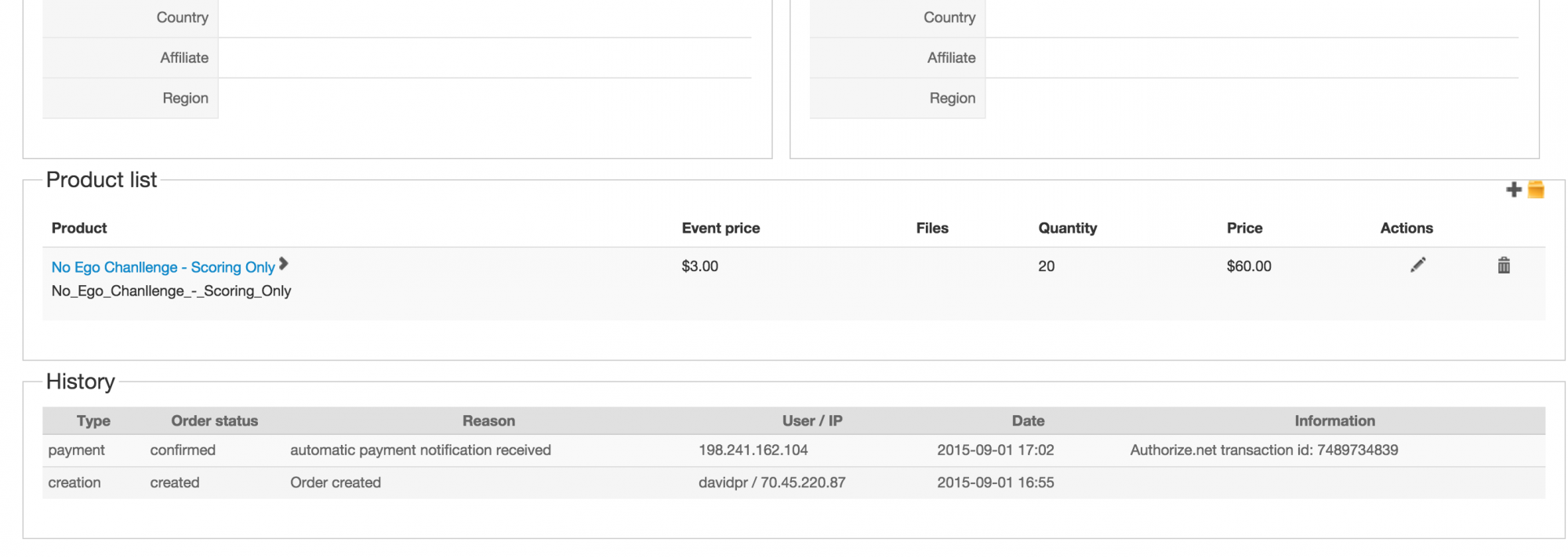
Task: Click the quantity value 20
Action: 1046,266
